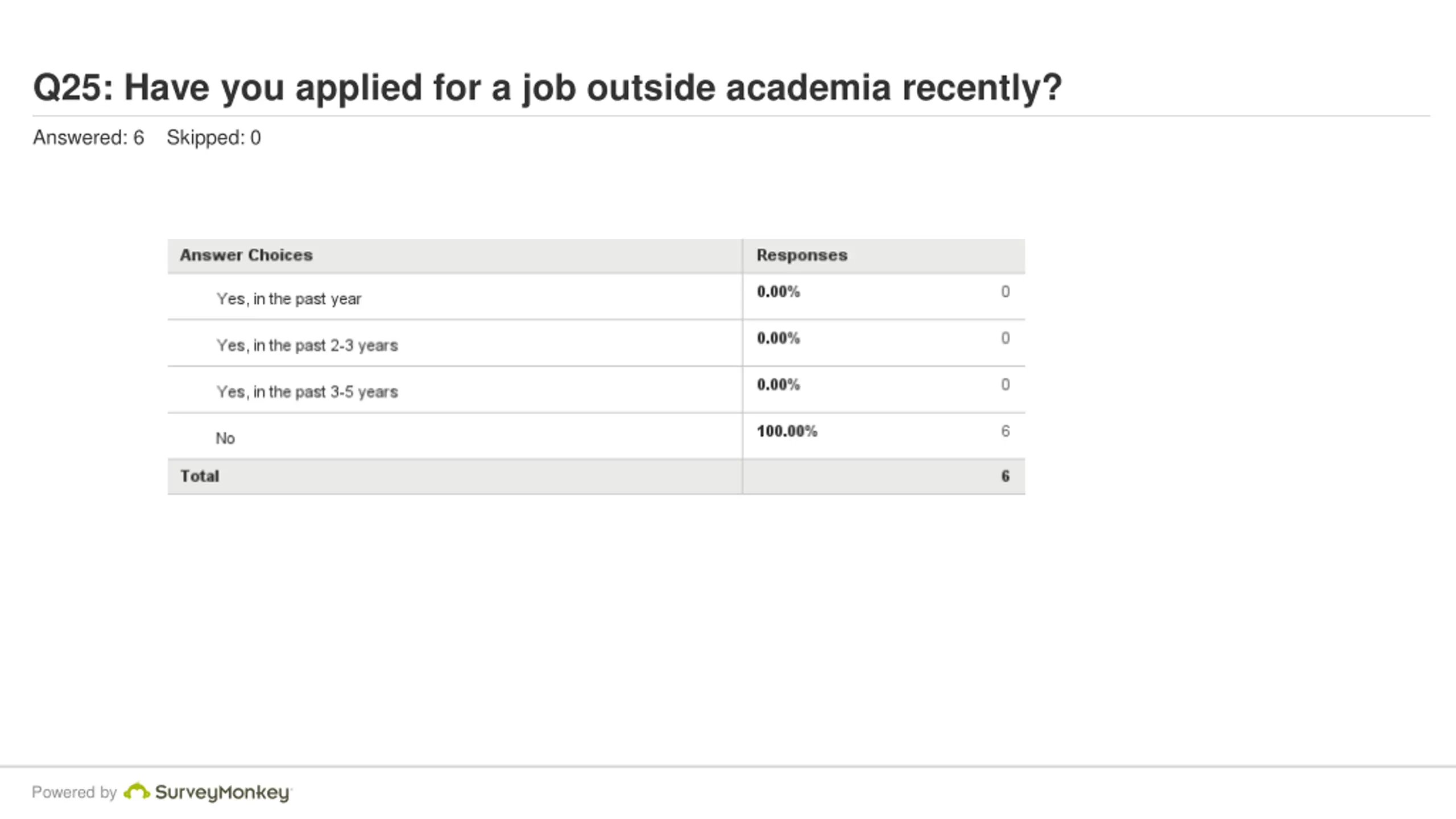The width and height of the screenshot is (1456, 819).
Task: Click the 'Powered by' footer text
Action: click(x=74, y=792)
